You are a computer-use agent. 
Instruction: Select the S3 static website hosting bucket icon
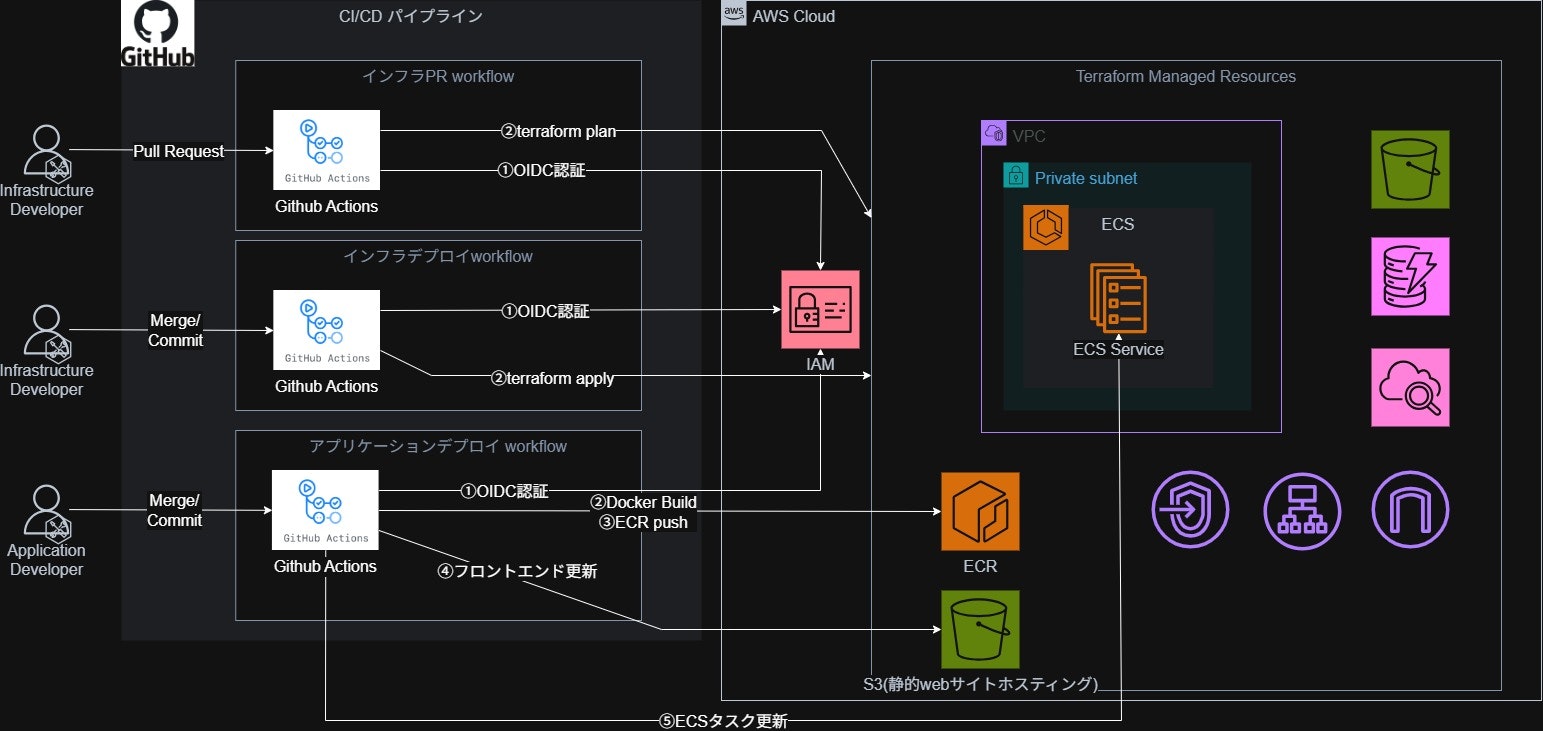click(x=979, y=628)
